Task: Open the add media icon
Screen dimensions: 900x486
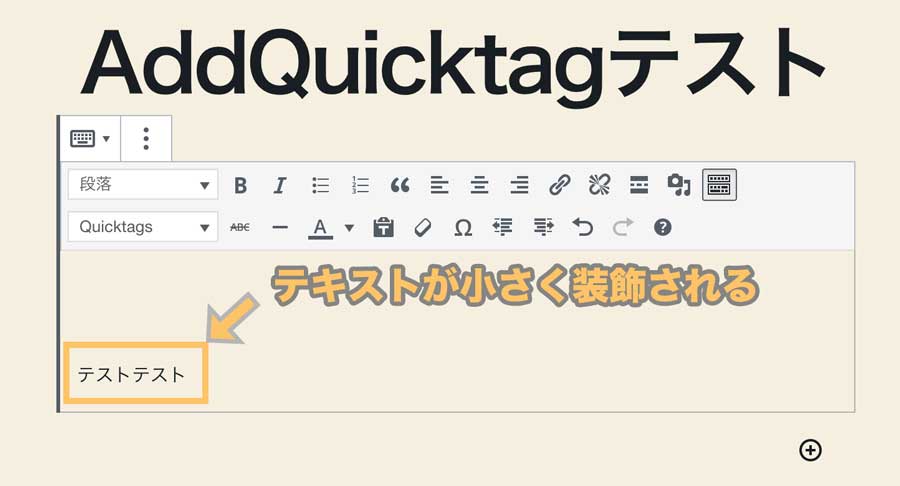Action: [x=679, y=185]
